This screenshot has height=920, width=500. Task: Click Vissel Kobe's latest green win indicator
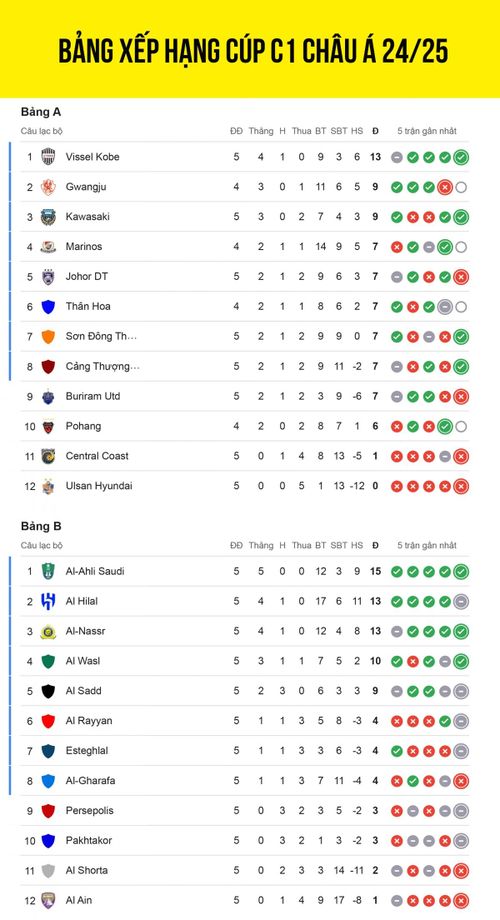click(x=461, y=157)
